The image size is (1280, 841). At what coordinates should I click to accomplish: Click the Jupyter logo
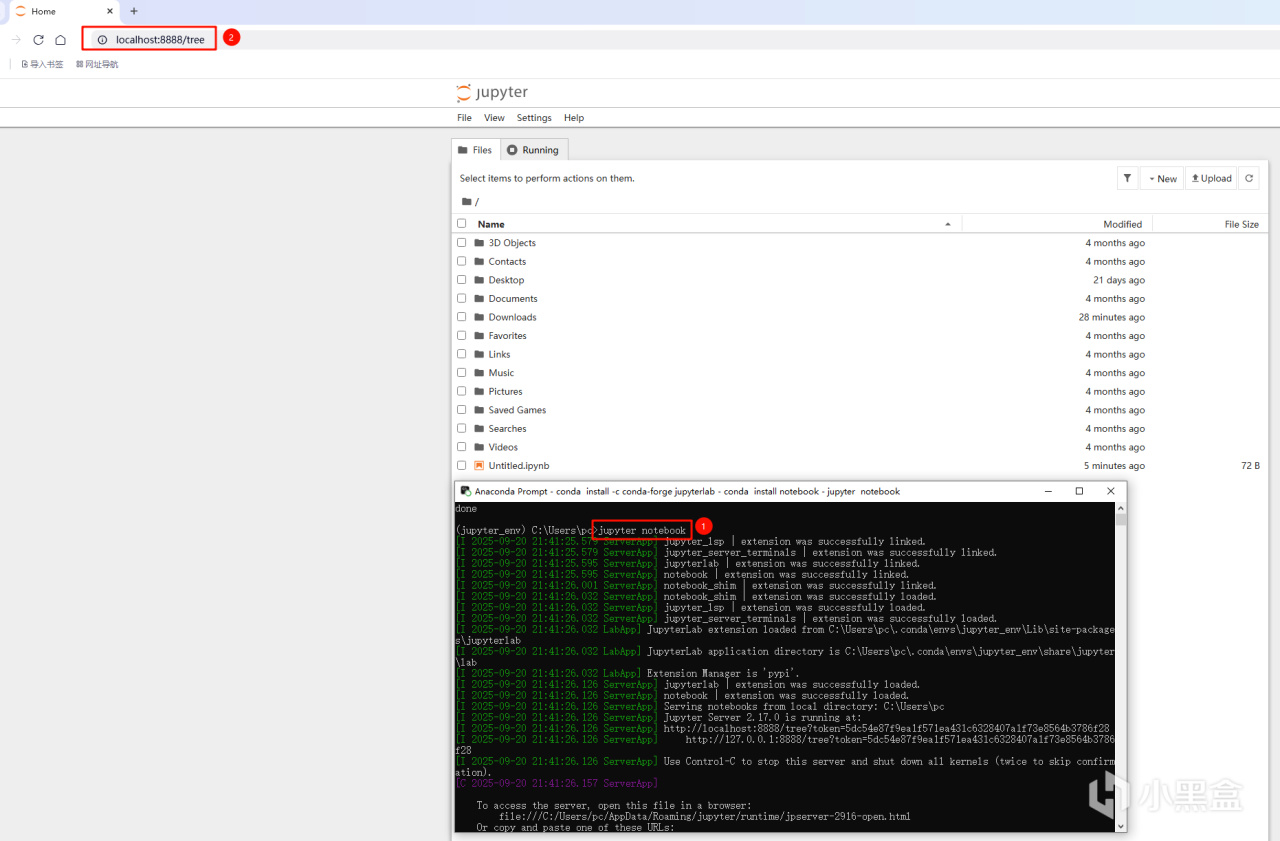[492, 93]
